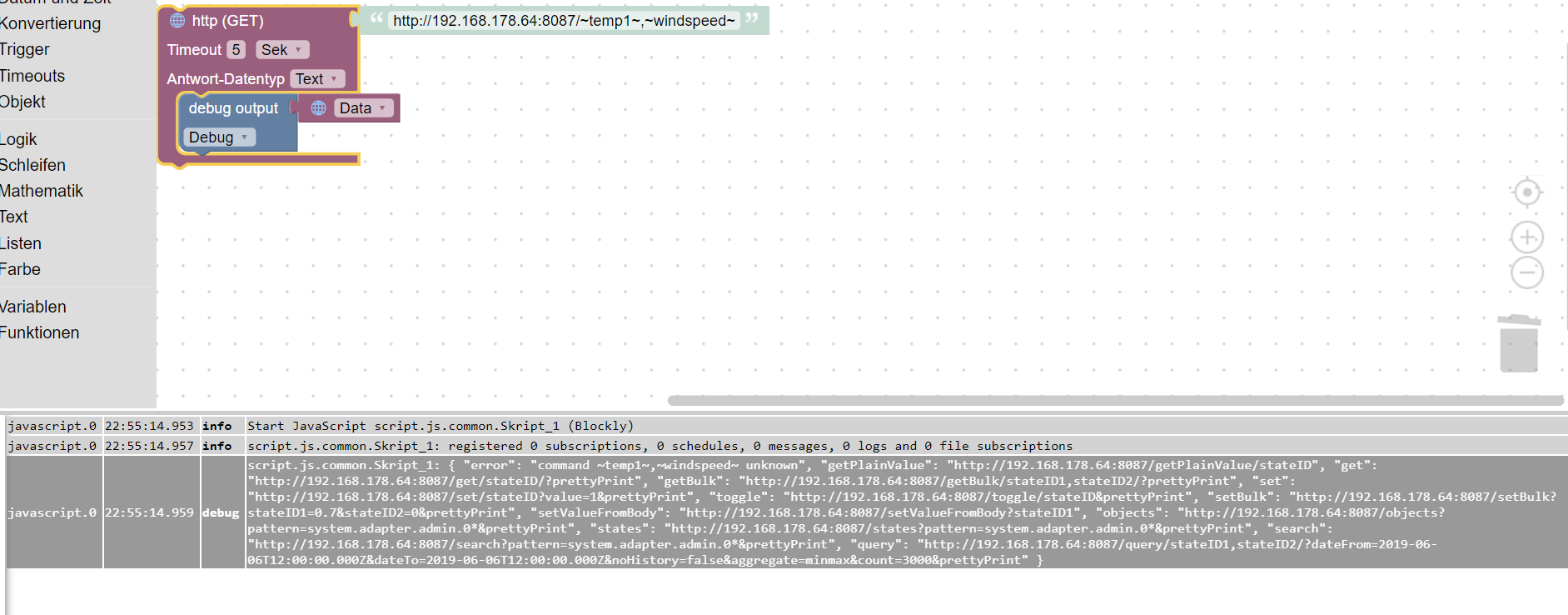Select the http (GET) block header
The image size is (1568, 615).
227,21
